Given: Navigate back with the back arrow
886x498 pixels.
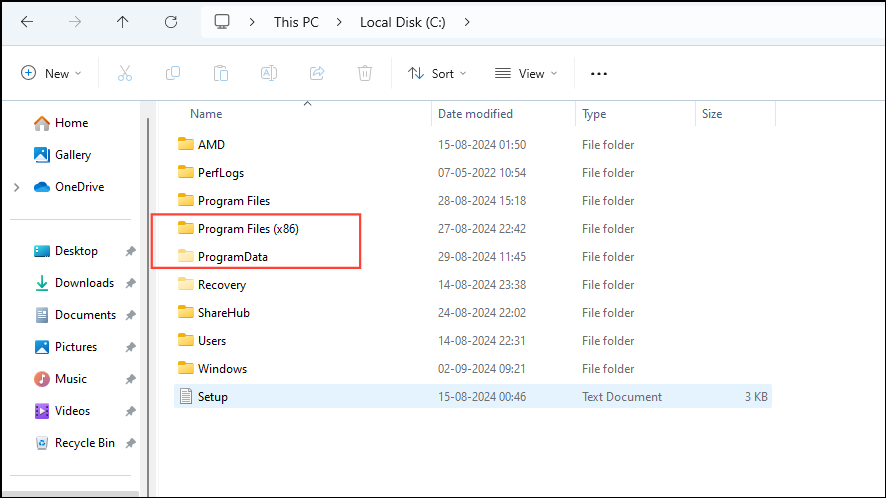Looking at the screenshot, I should 27,22.
